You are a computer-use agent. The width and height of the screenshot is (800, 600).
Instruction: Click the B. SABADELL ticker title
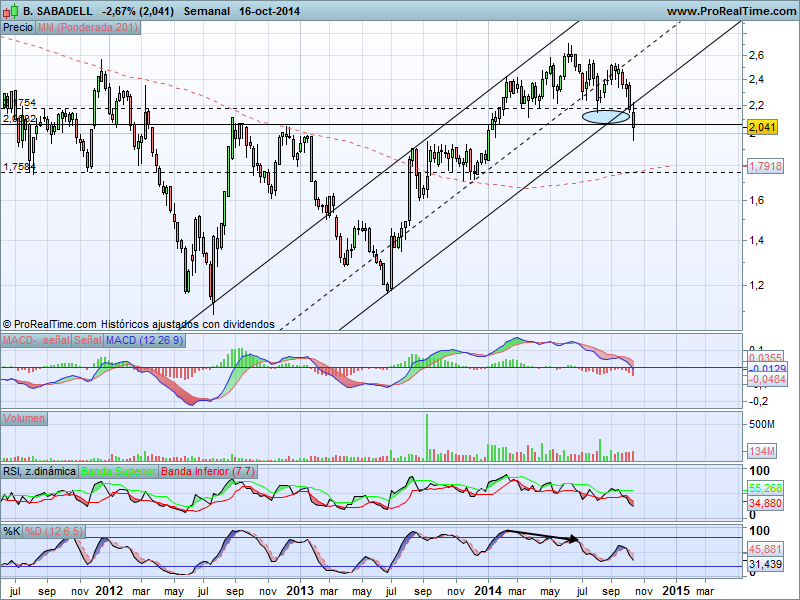pyautogui.click(x=58, y=11)
